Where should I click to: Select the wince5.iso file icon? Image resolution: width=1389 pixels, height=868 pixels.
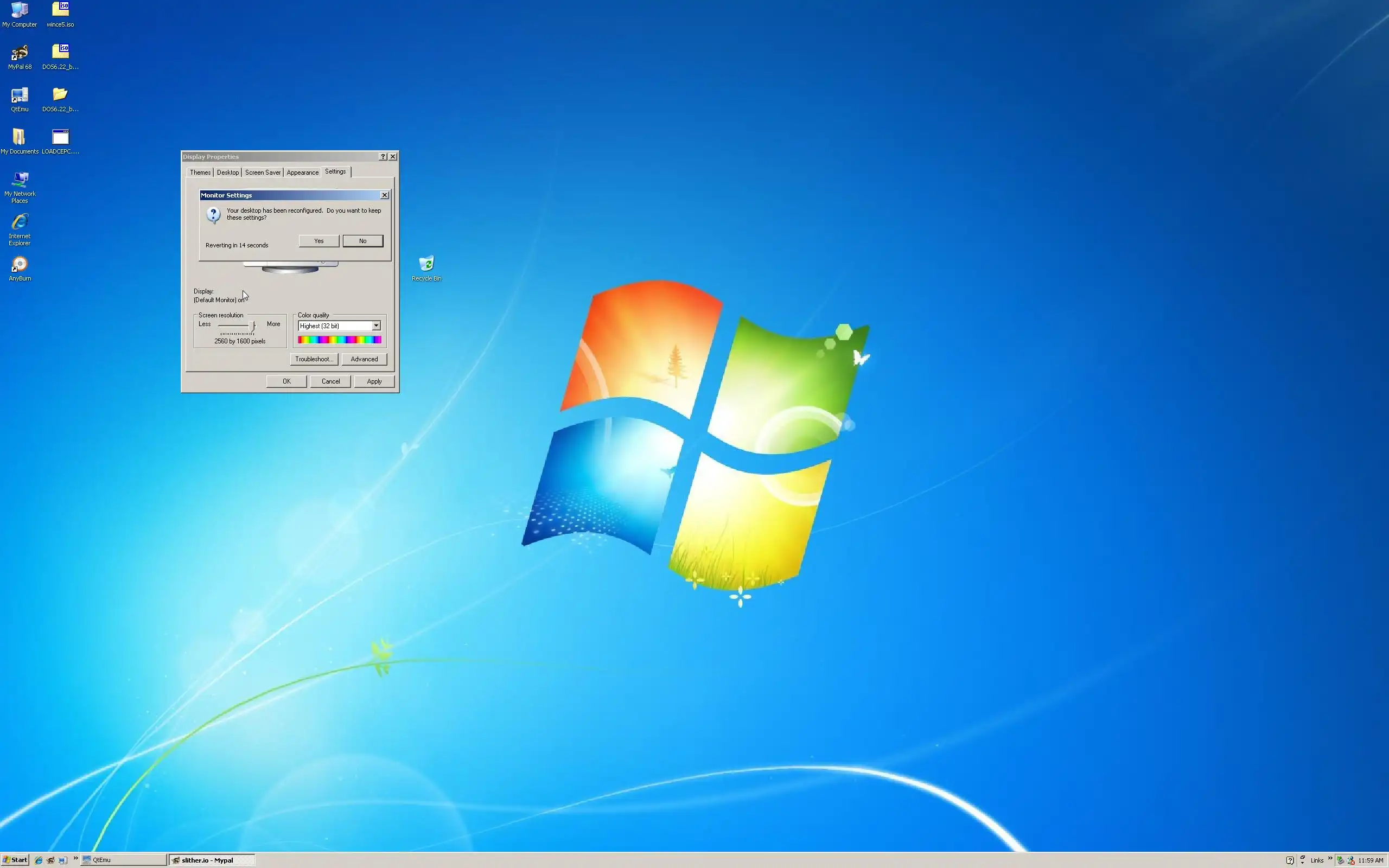point(60,10)
